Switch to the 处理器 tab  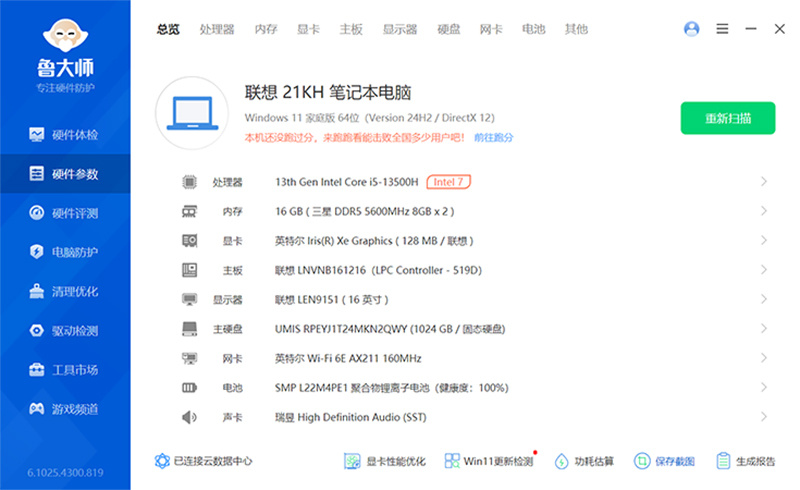tap(217, 29)
